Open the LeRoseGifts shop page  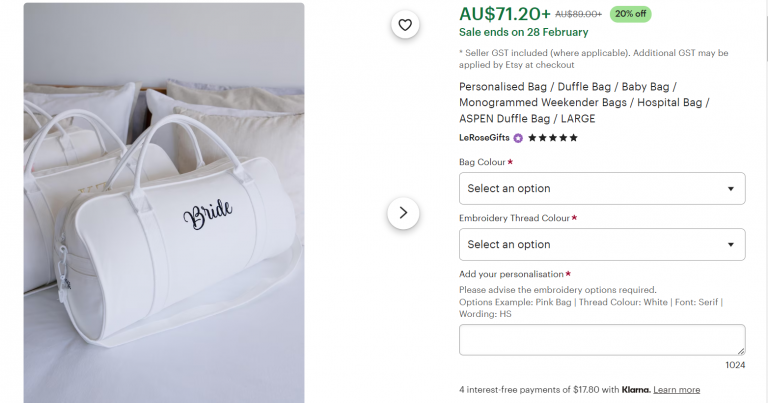pyautogui.click(x=484, y=138)
